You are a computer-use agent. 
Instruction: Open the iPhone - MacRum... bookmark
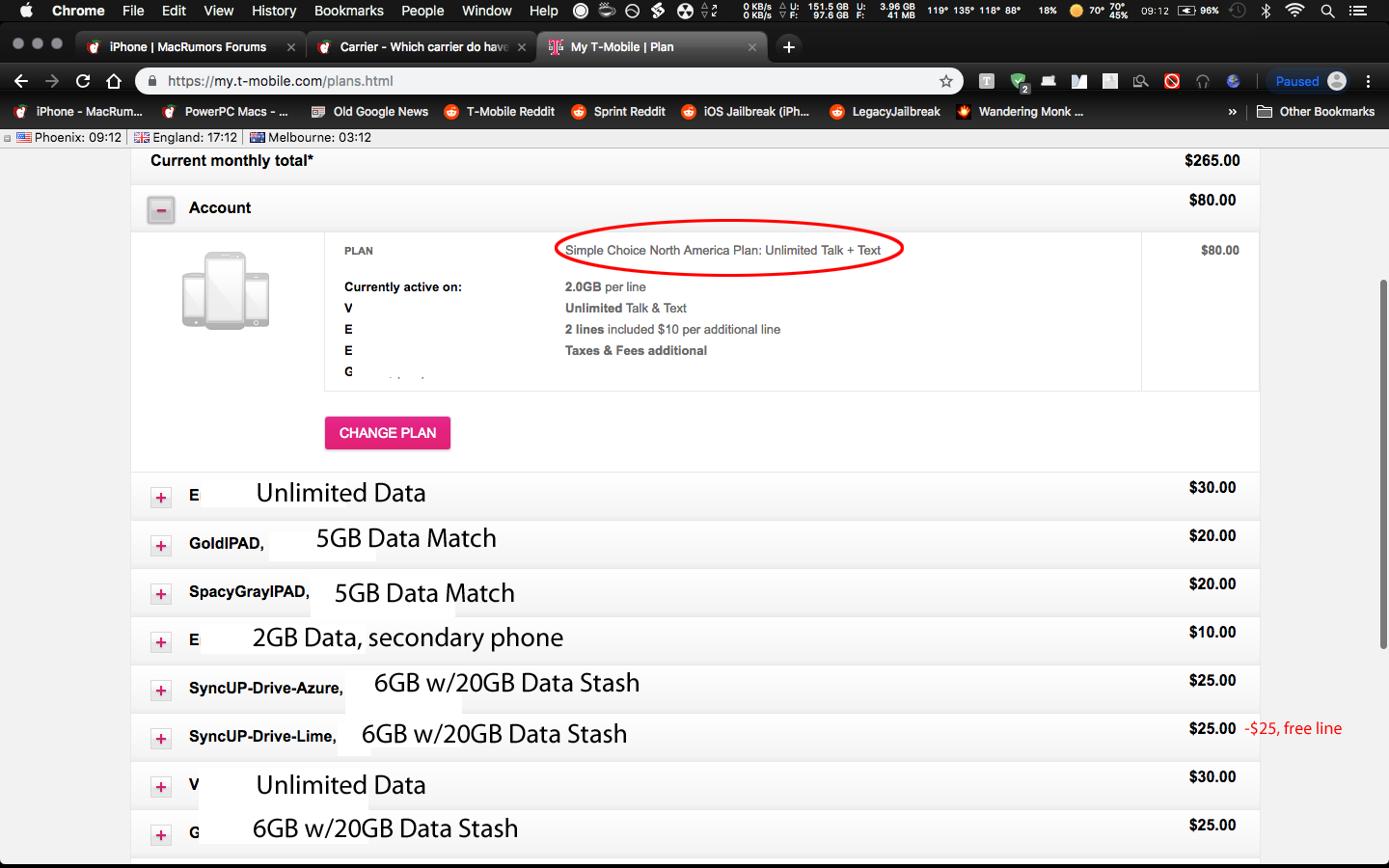pos(78,112)
